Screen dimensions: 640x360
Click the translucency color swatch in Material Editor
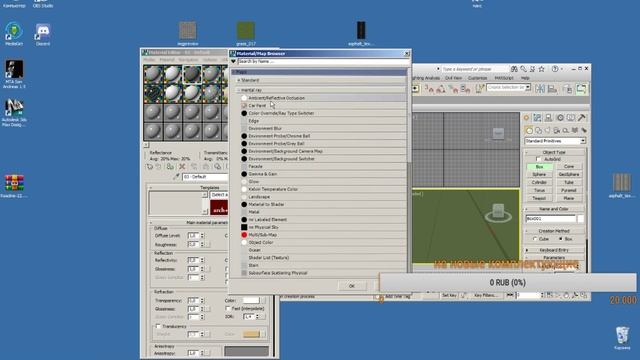[251, 334]
